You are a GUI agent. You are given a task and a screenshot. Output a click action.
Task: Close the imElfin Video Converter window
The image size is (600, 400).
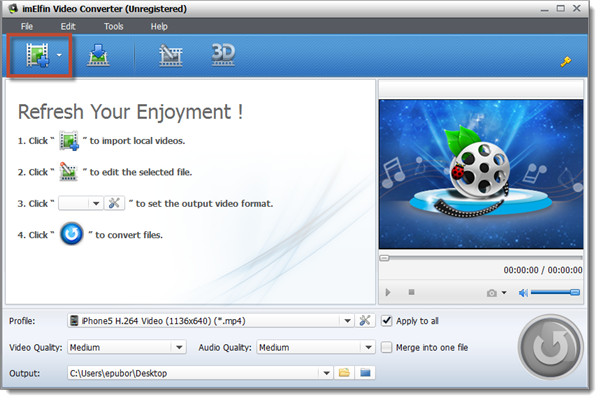(x=577, y=8)
